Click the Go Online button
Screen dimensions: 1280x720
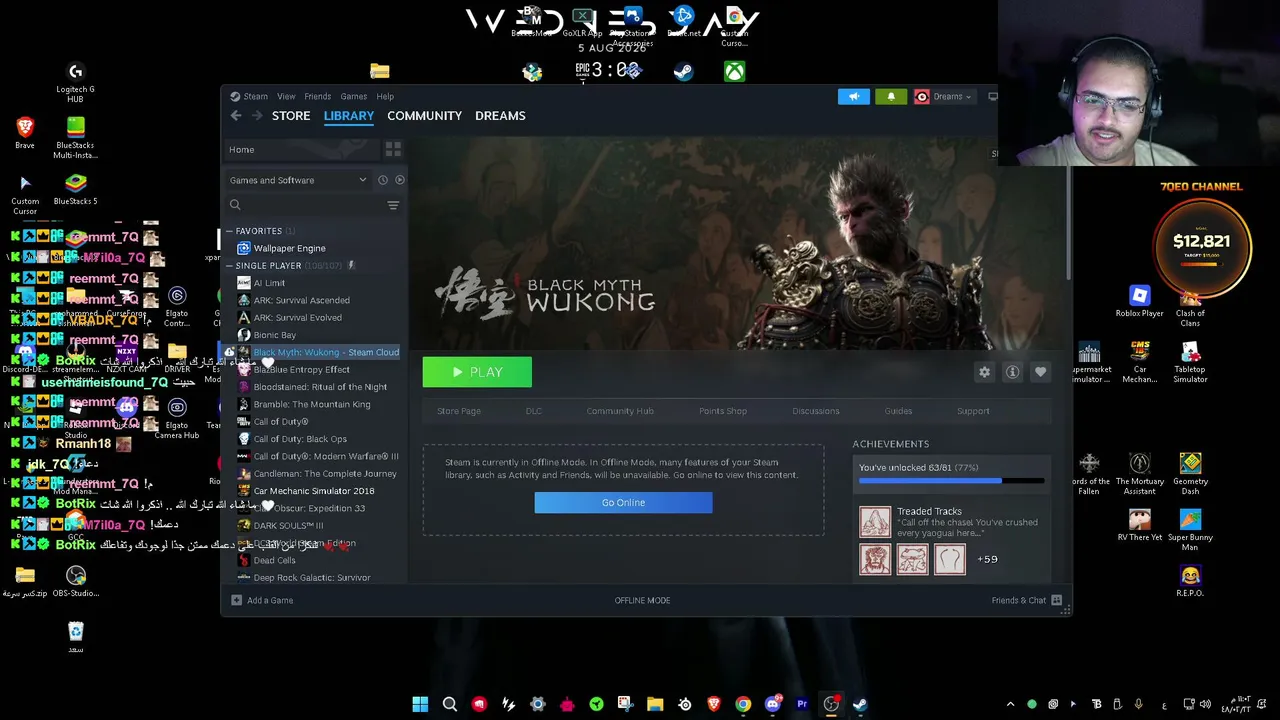(x=623, y=502)
